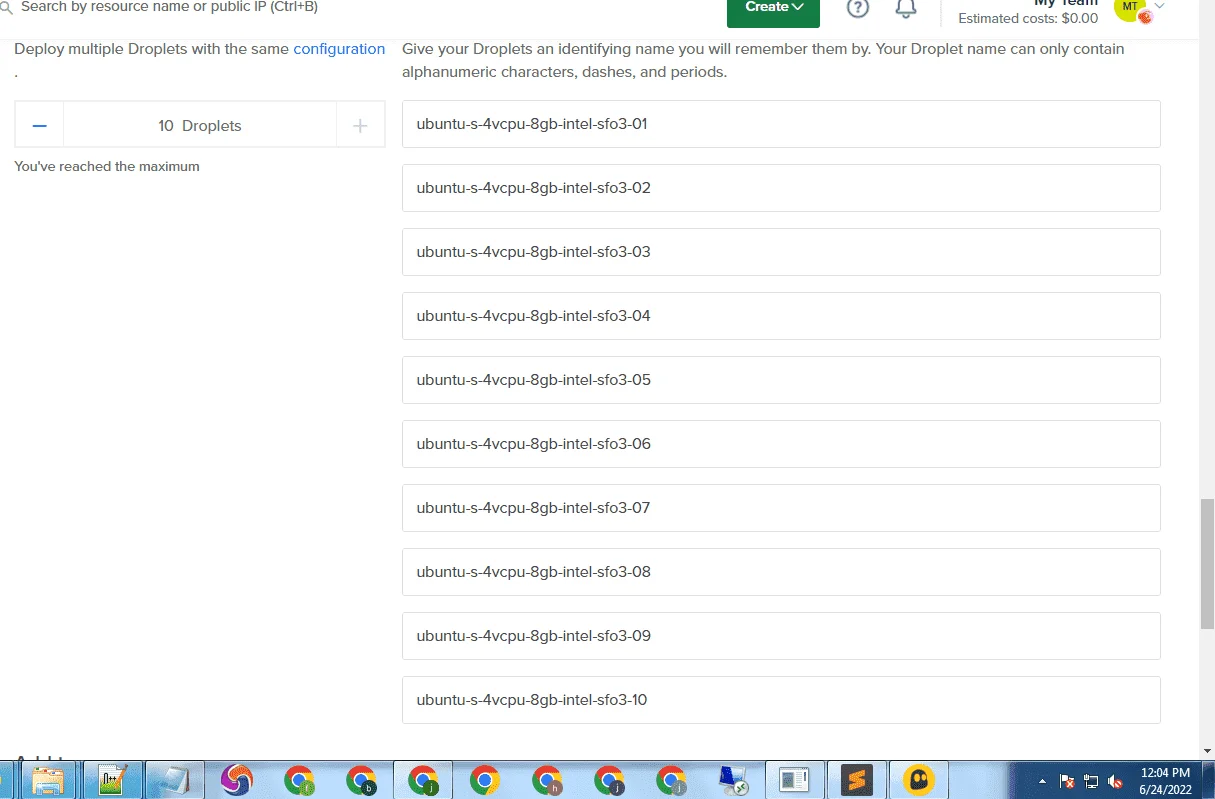Open the help question mark icon
This screenshot has width=1215, height=799.
tap(858, 8)
